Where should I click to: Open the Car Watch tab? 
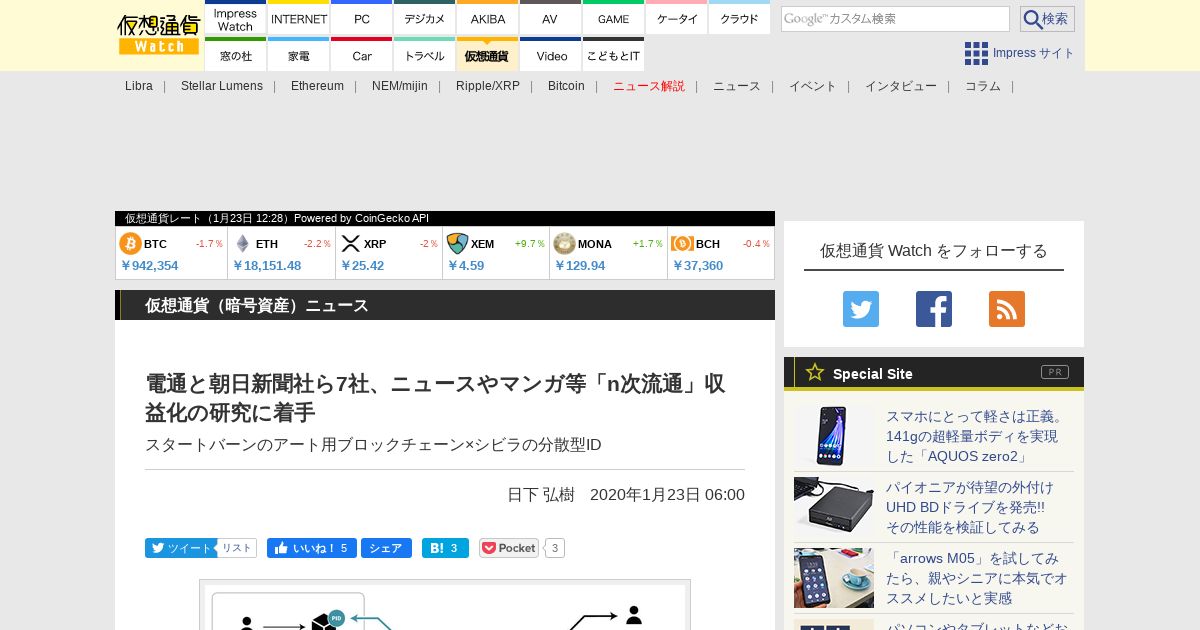(x=362, y=55)
